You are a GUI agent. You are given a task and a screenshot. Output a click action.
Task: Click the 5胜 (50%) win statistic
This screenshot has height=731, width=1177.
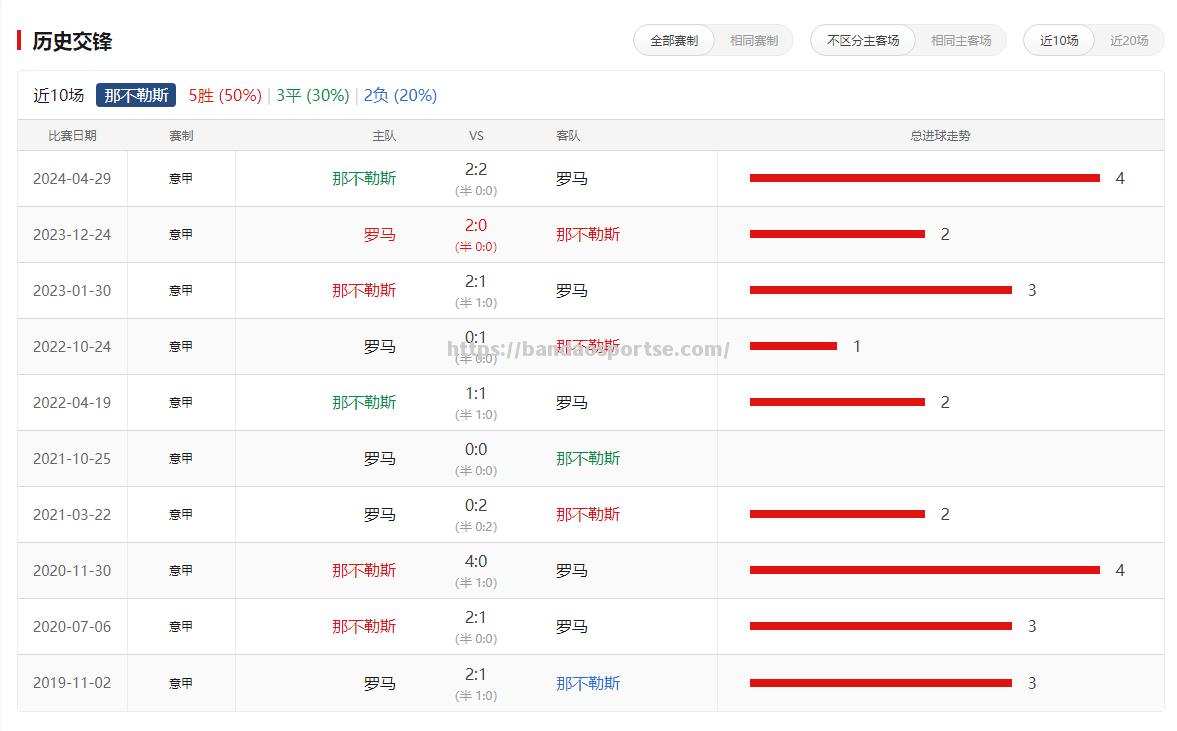[224, 95]
